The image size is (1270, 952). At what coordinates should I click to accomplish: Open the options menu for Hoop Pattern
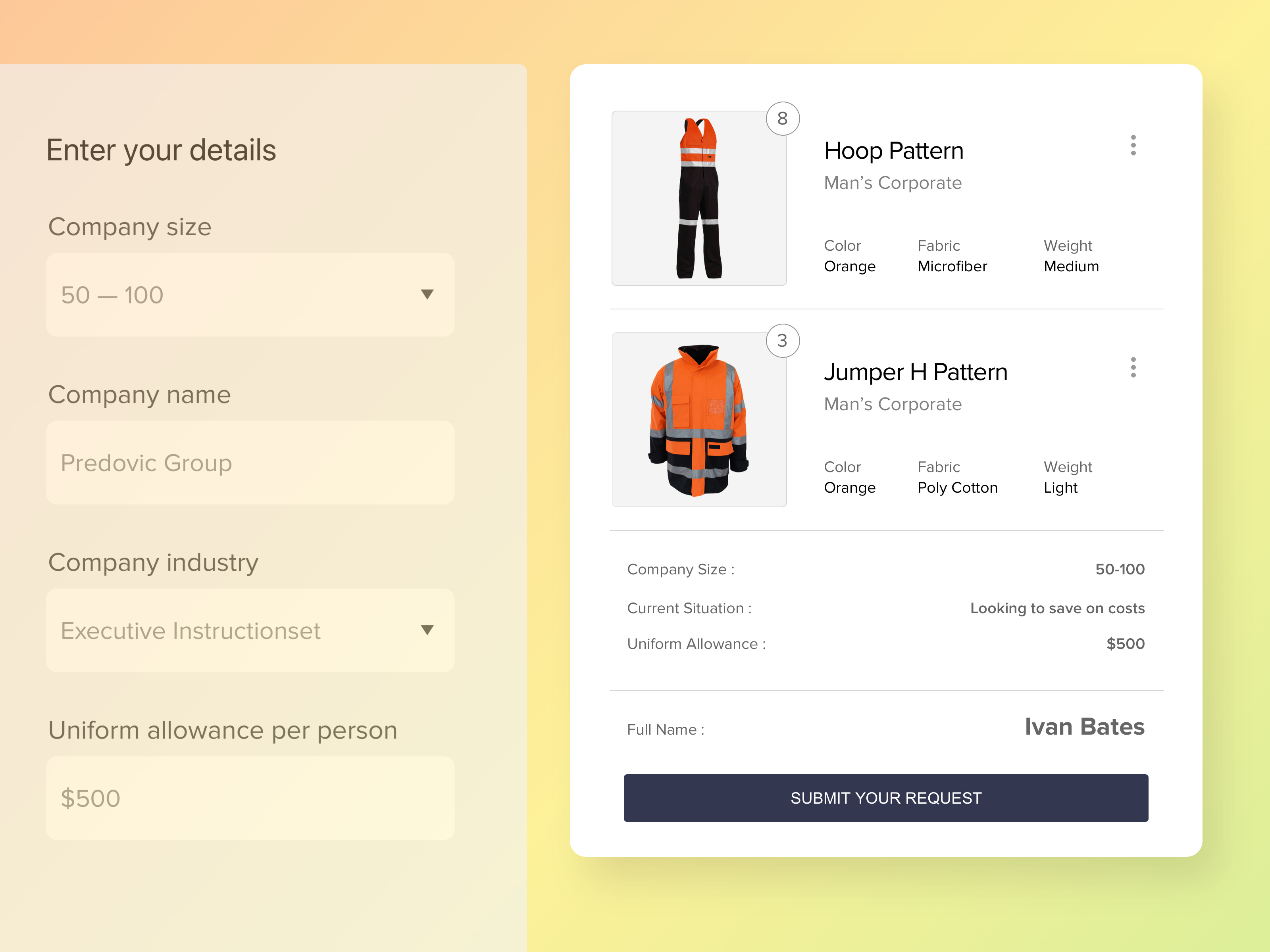pyautogui.click(x=1133, y=146)
